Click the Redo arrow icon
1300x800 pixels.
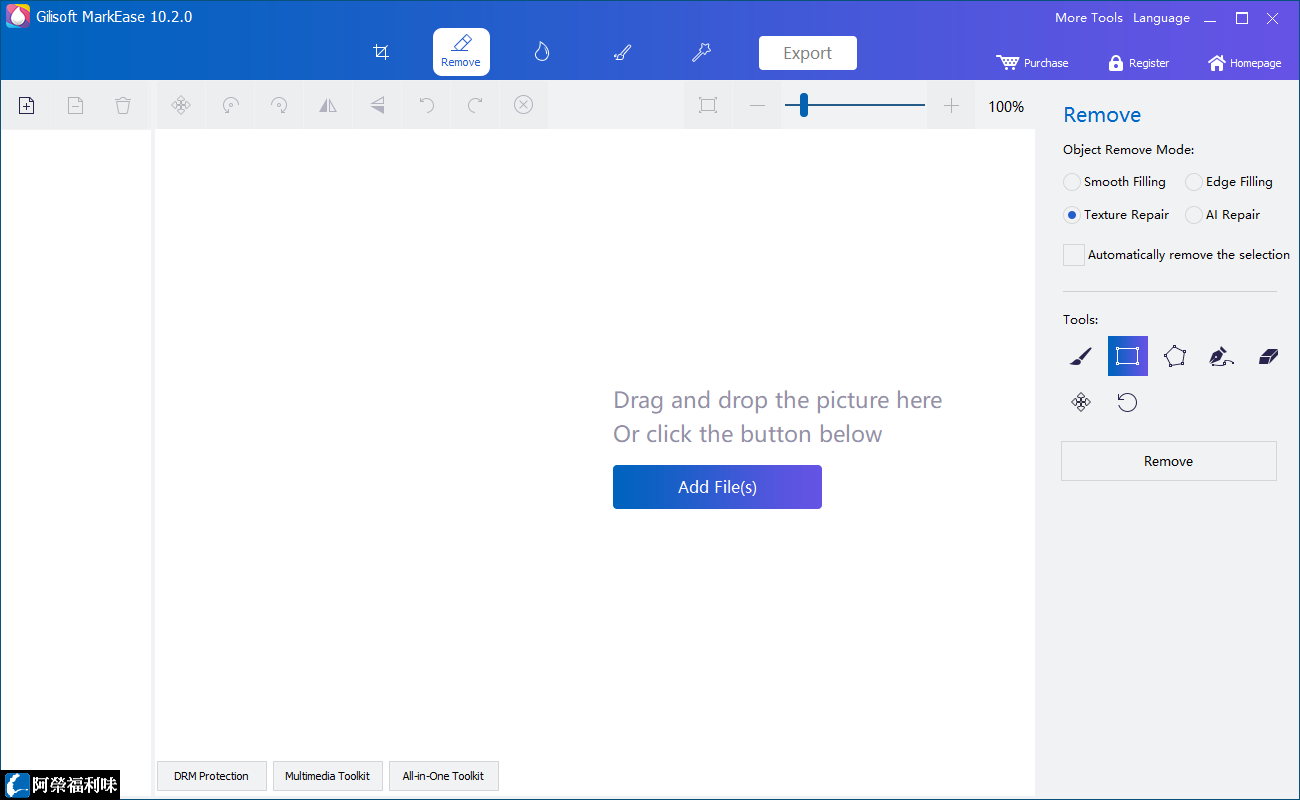click(475, 105)
